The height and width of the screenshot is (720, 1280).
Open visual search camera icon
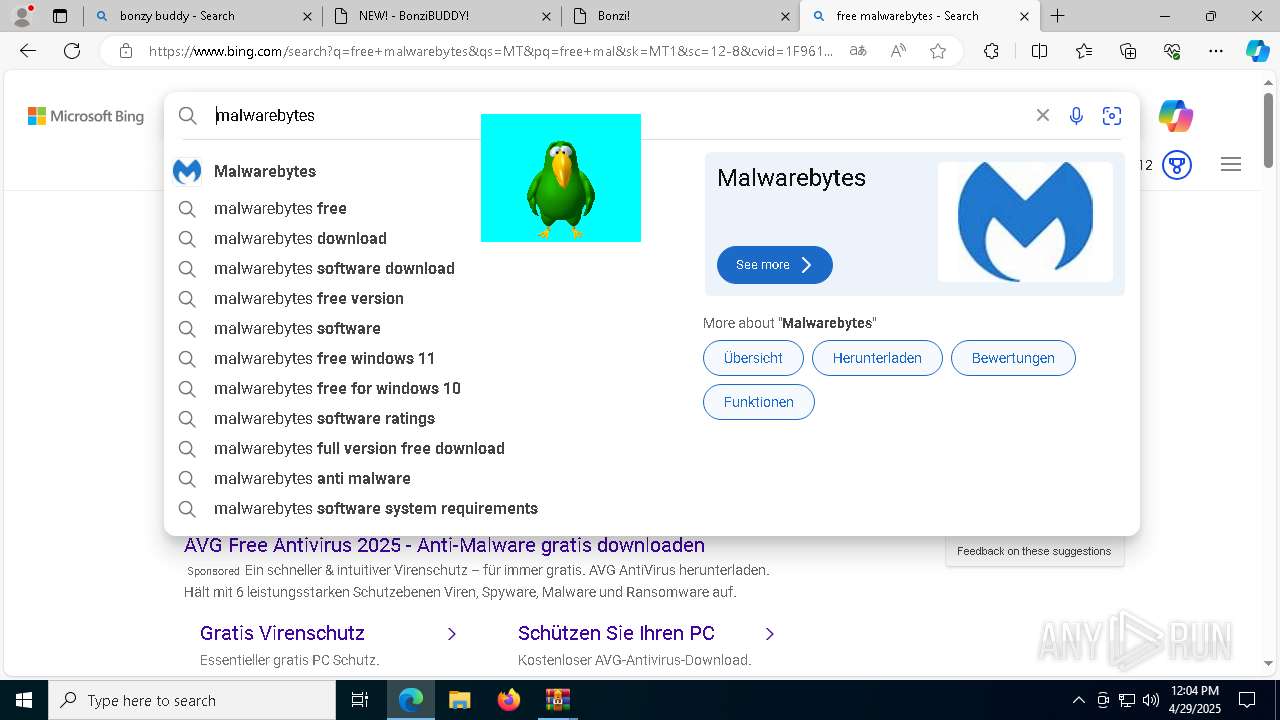[x=1112, y=116]
